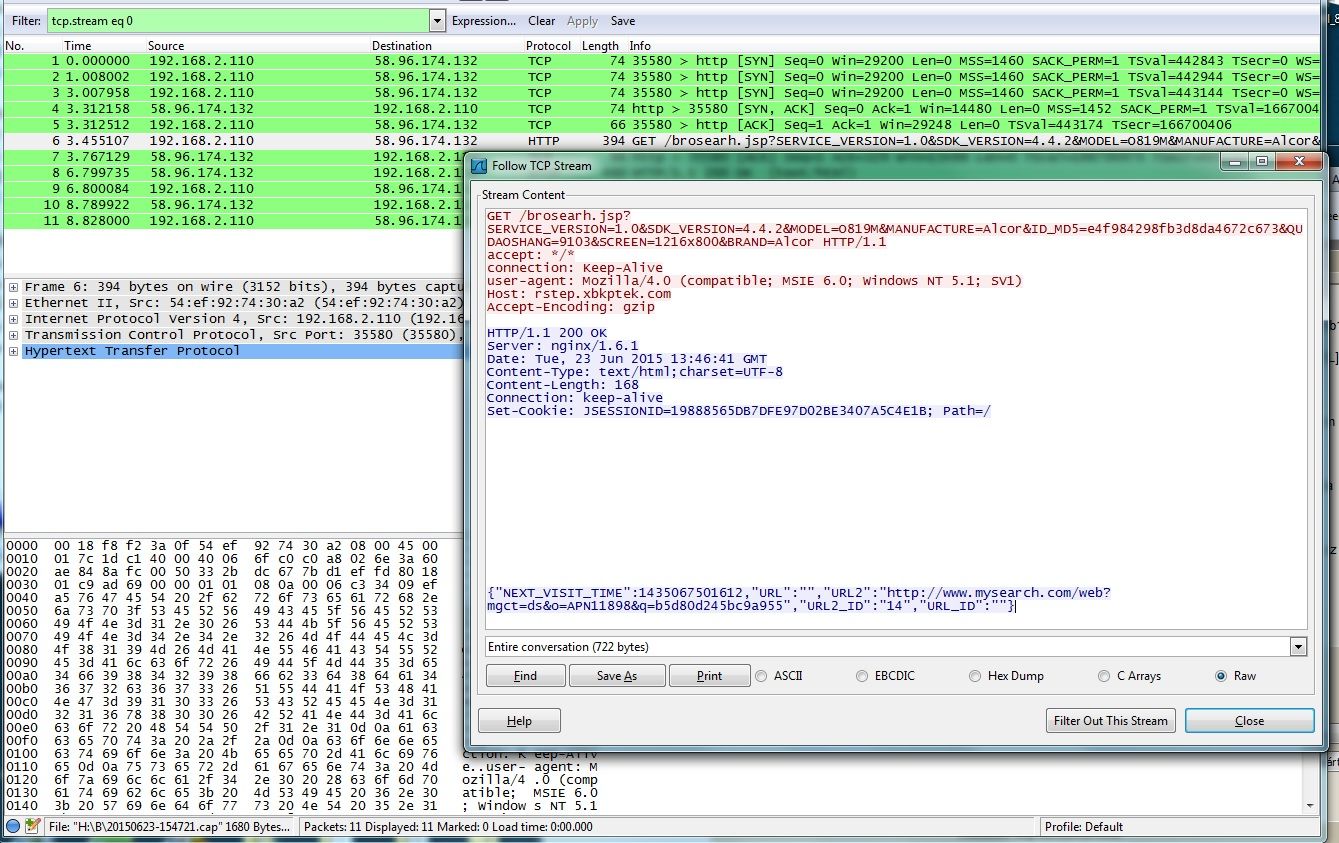Click Filter Out This Stream
Image resolution: width=1339 pixels, height=843 pixels.
point(1110,721)
